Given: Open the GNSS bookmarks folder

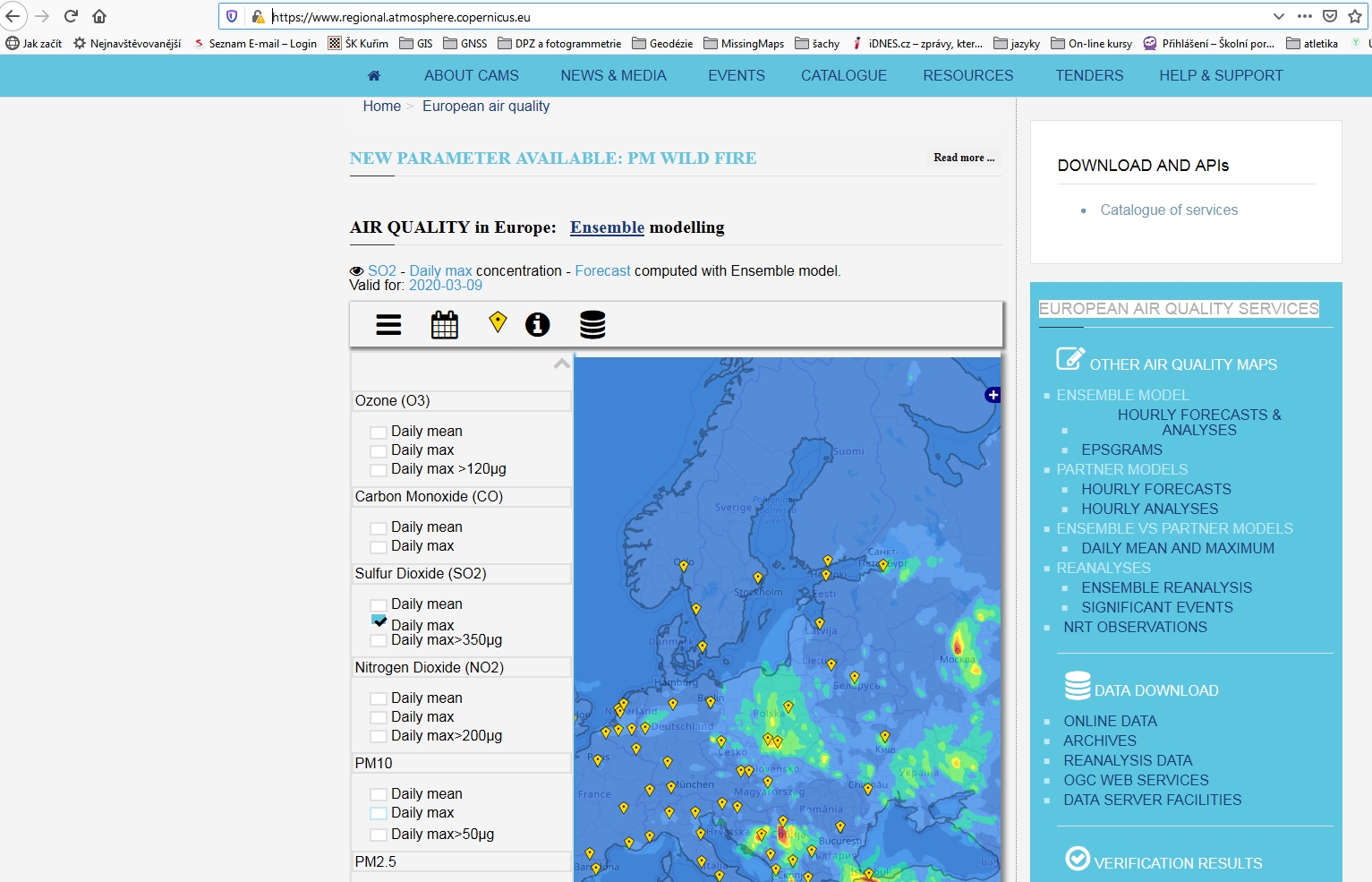Looking at the screenshot, I should tap(465, 43).
